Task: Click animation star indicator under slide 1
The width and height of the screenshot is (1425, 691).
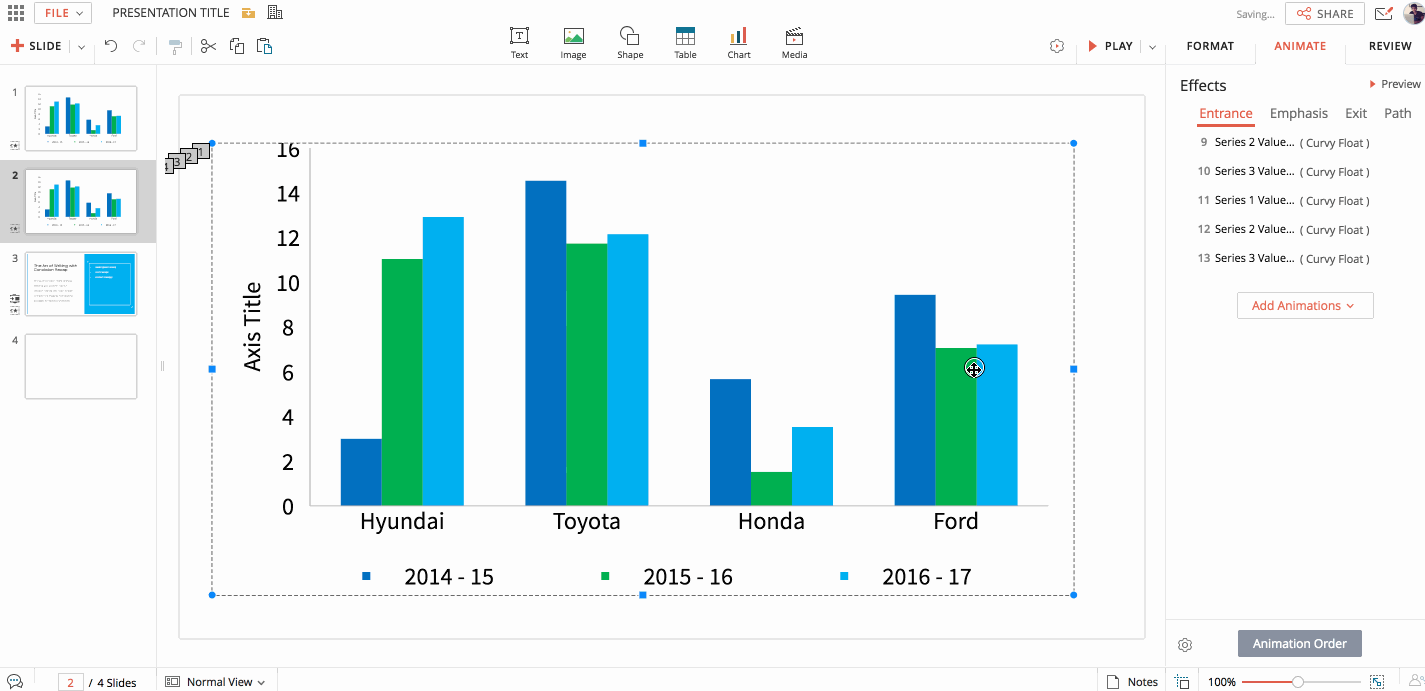Action: tap(14, 145)
